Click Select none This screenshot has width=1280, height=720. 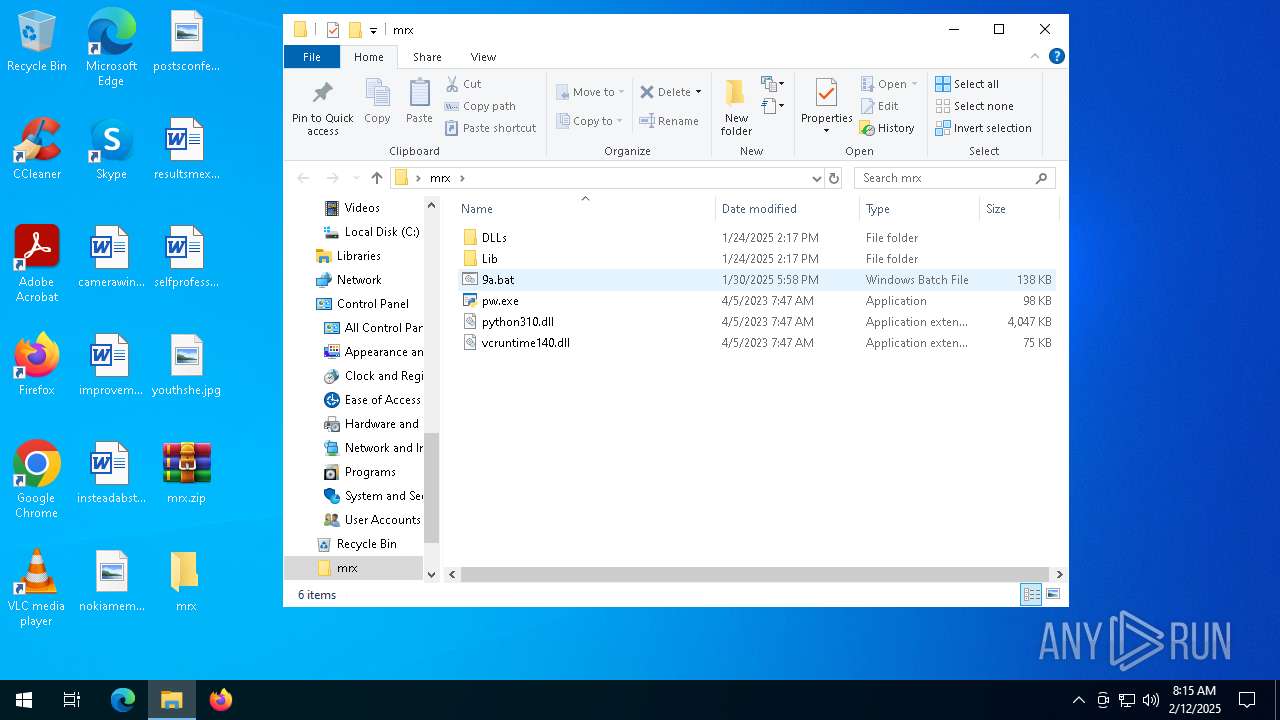[x=975, y=106]
